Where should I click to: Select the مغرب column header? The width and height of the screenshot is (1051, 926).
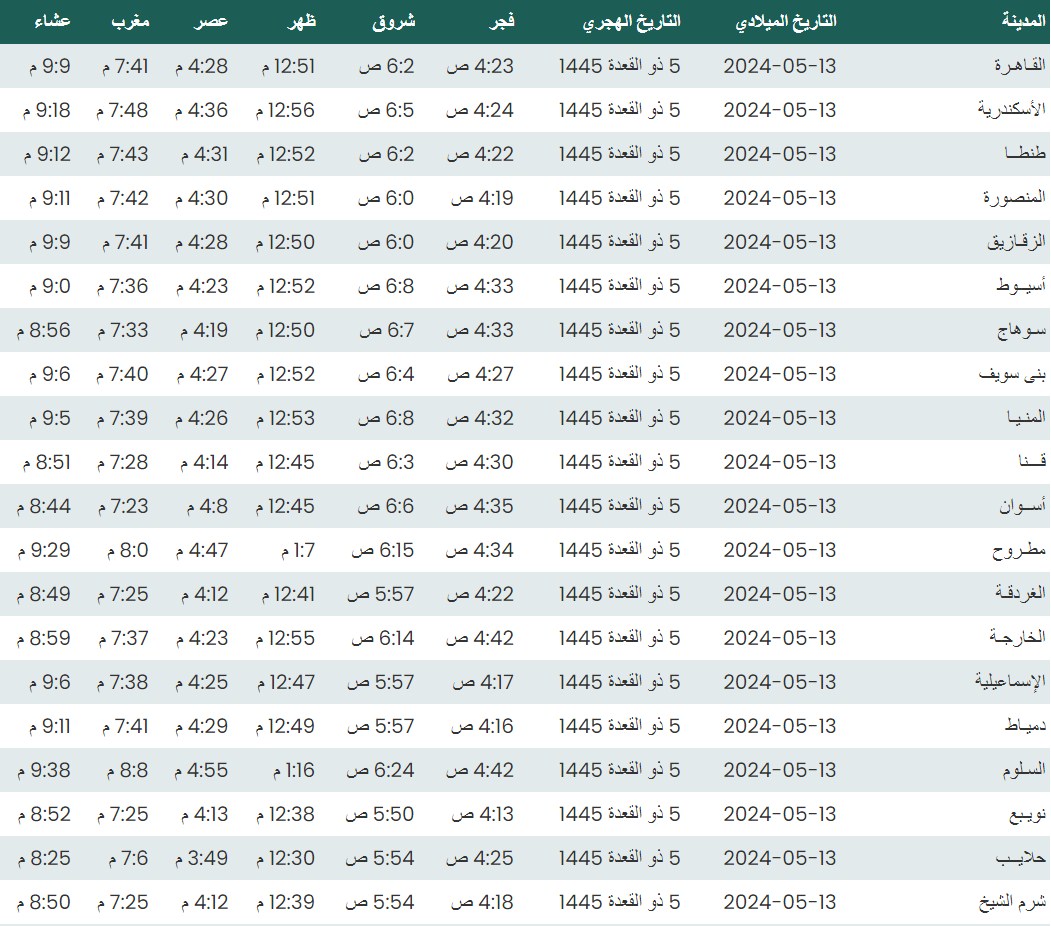point(128,21)
